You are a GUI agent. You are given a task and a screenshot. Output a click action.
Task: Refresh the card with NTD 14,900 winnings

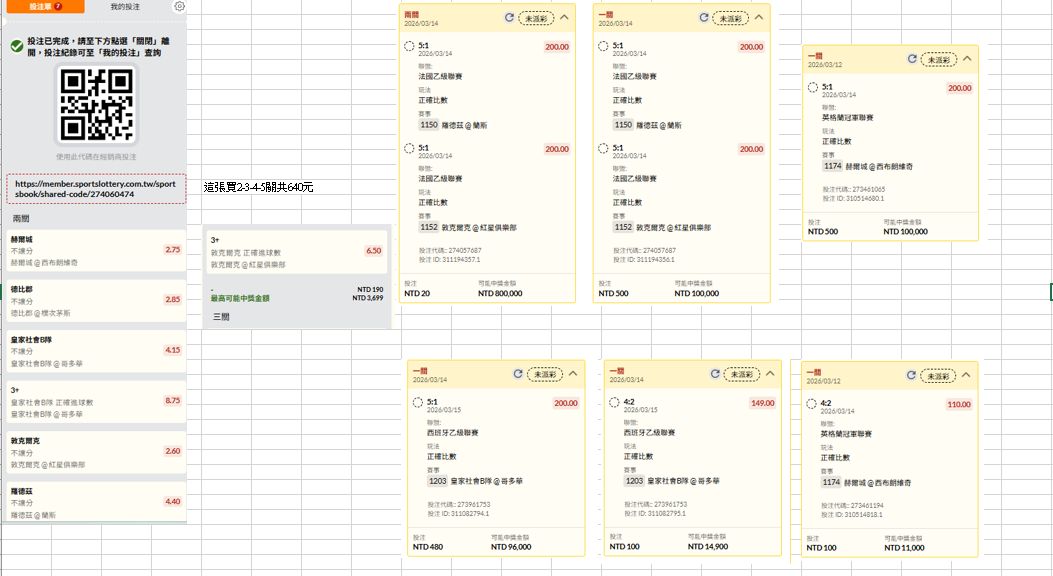715,374
